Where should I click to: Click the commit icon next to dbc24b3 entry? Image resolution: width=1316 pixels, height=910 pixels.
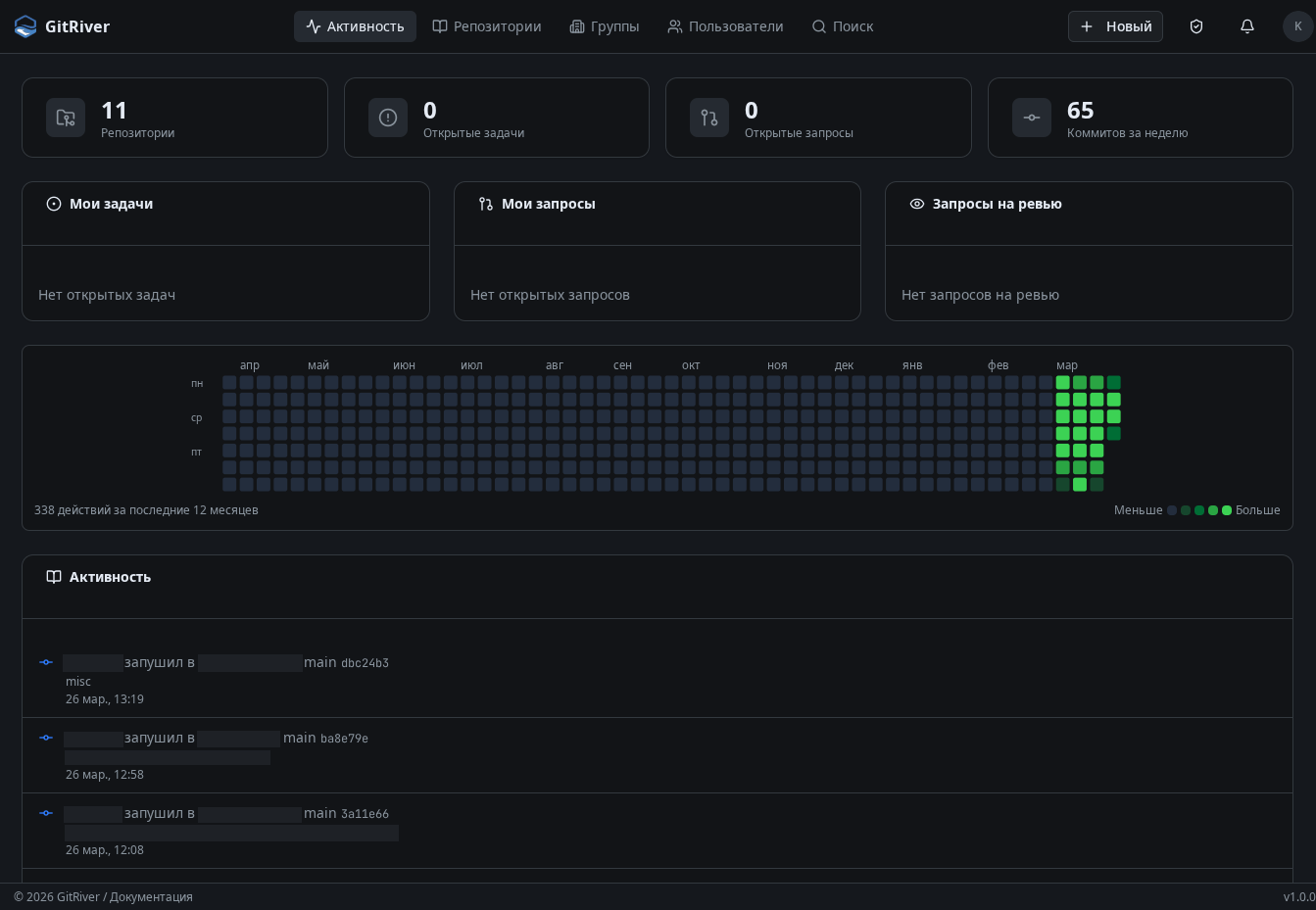pyautogui.click(x=46, y=662)
